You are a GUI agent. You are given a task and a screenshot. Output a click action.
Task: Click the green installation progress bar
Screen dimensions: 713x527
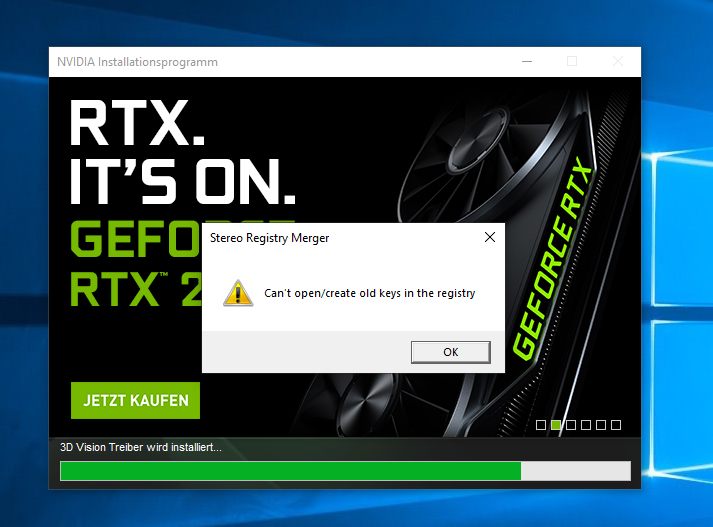click(x=345, y=471)
